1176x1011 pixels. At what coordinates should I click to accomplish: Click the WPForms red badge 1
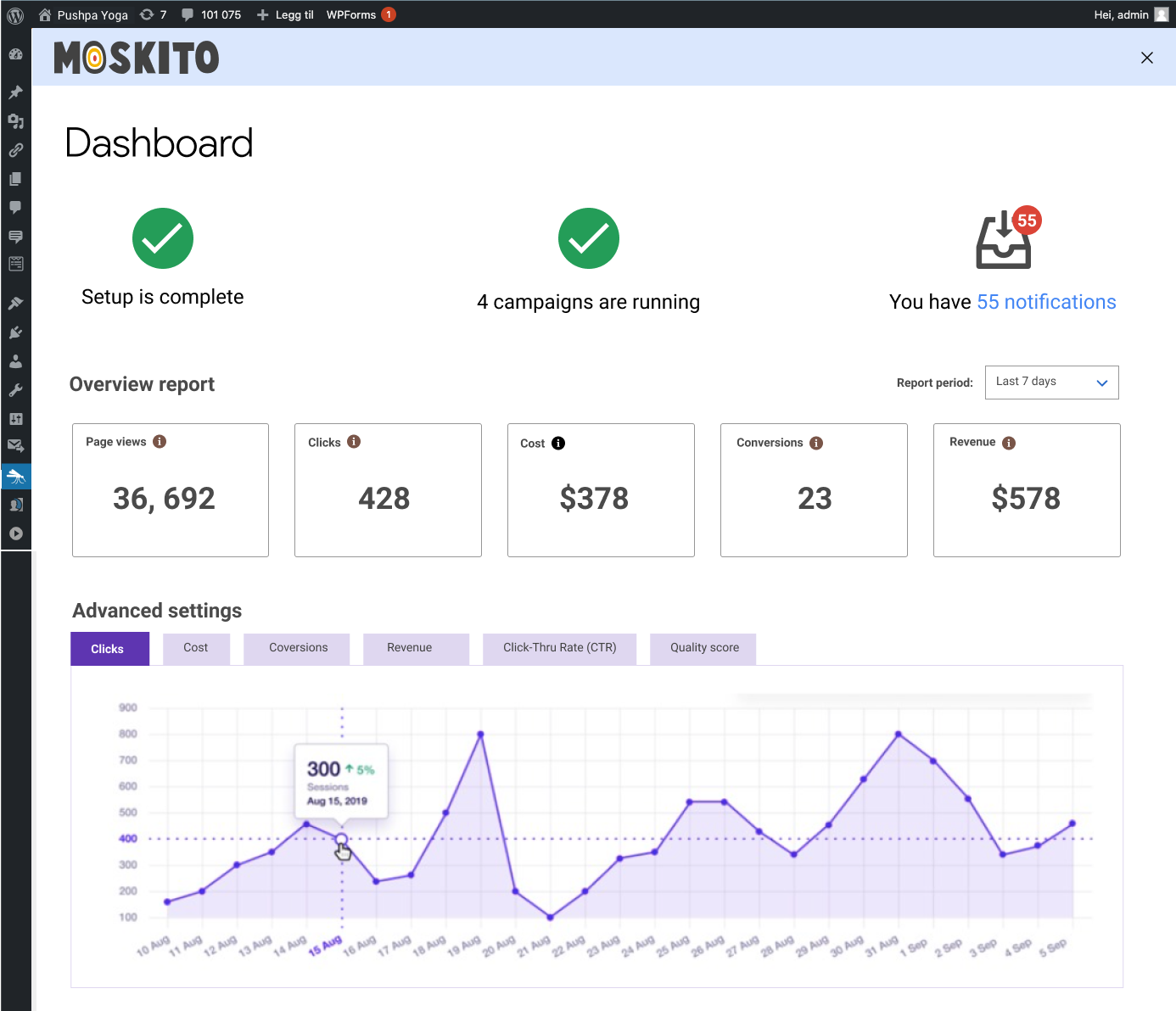pos(389,14)
